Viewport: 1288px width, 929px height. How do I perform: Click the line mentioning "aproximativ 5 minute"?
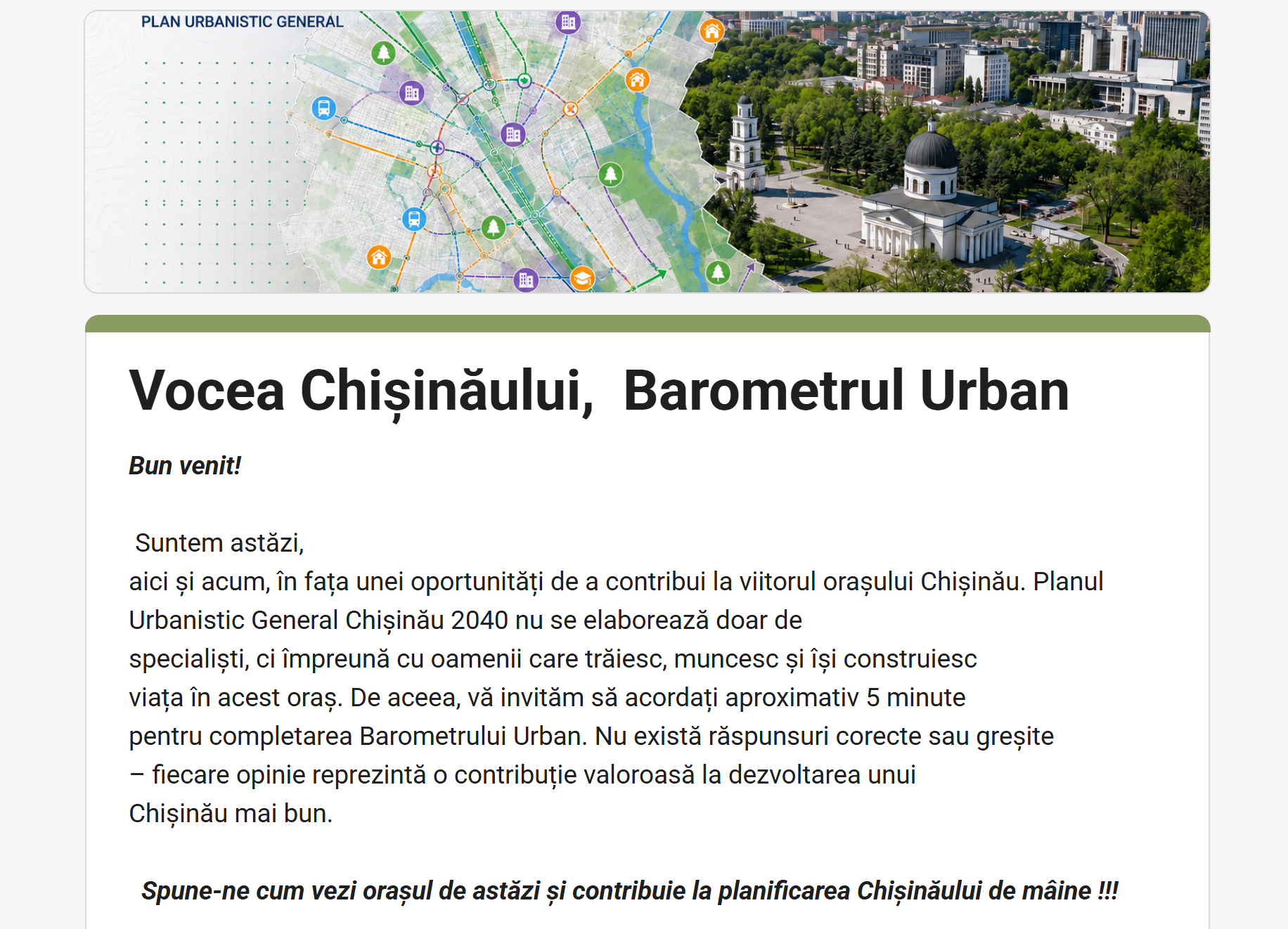(547, 698)
